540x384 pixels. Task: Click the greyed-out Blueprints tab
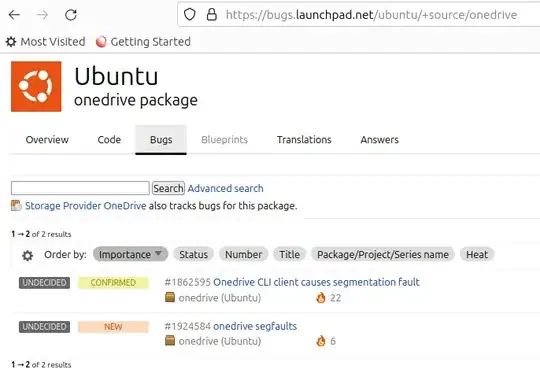click(x=225, y=139)
